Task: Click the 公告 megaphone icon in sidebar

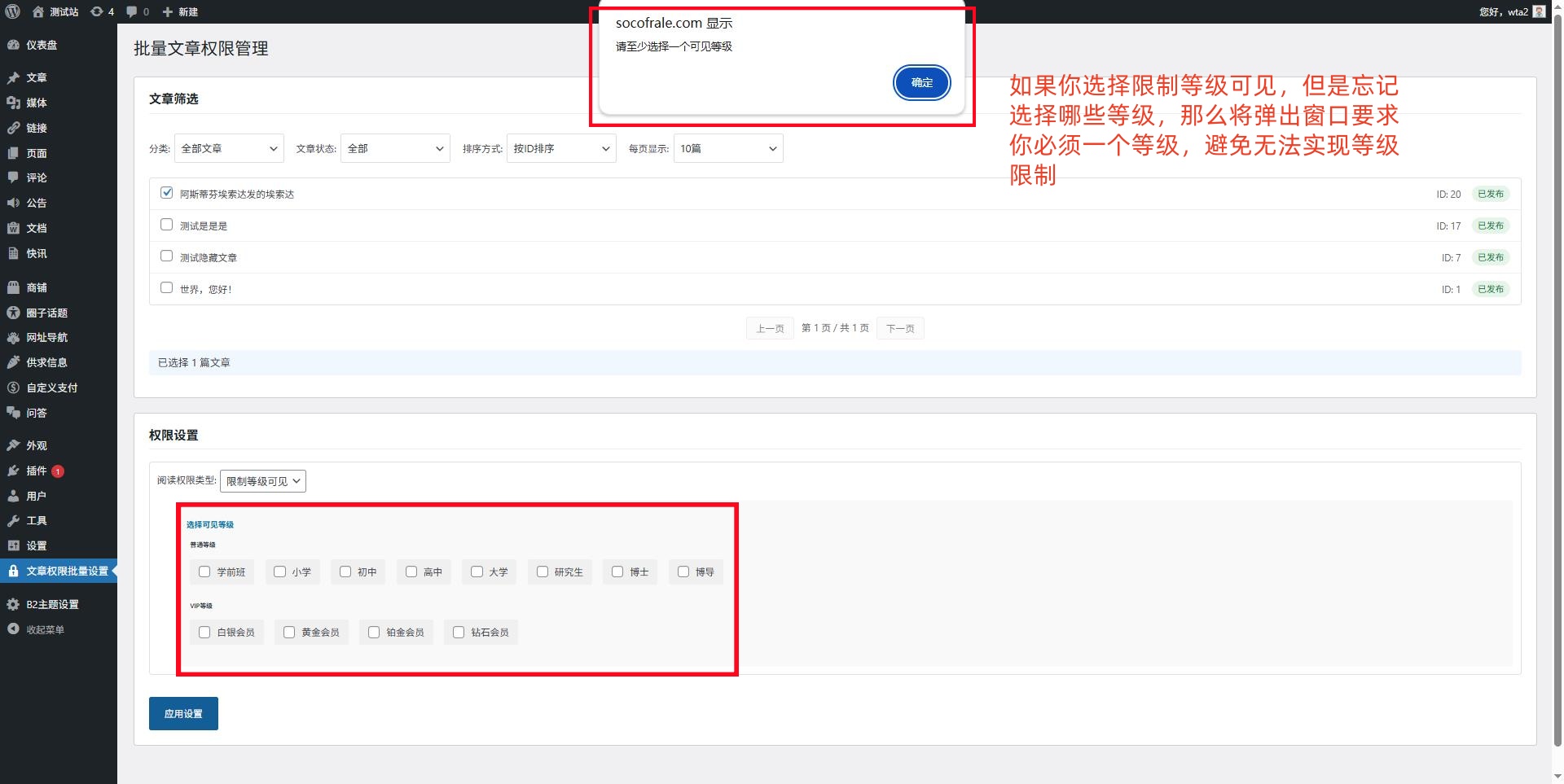Action: coord(13,203)
